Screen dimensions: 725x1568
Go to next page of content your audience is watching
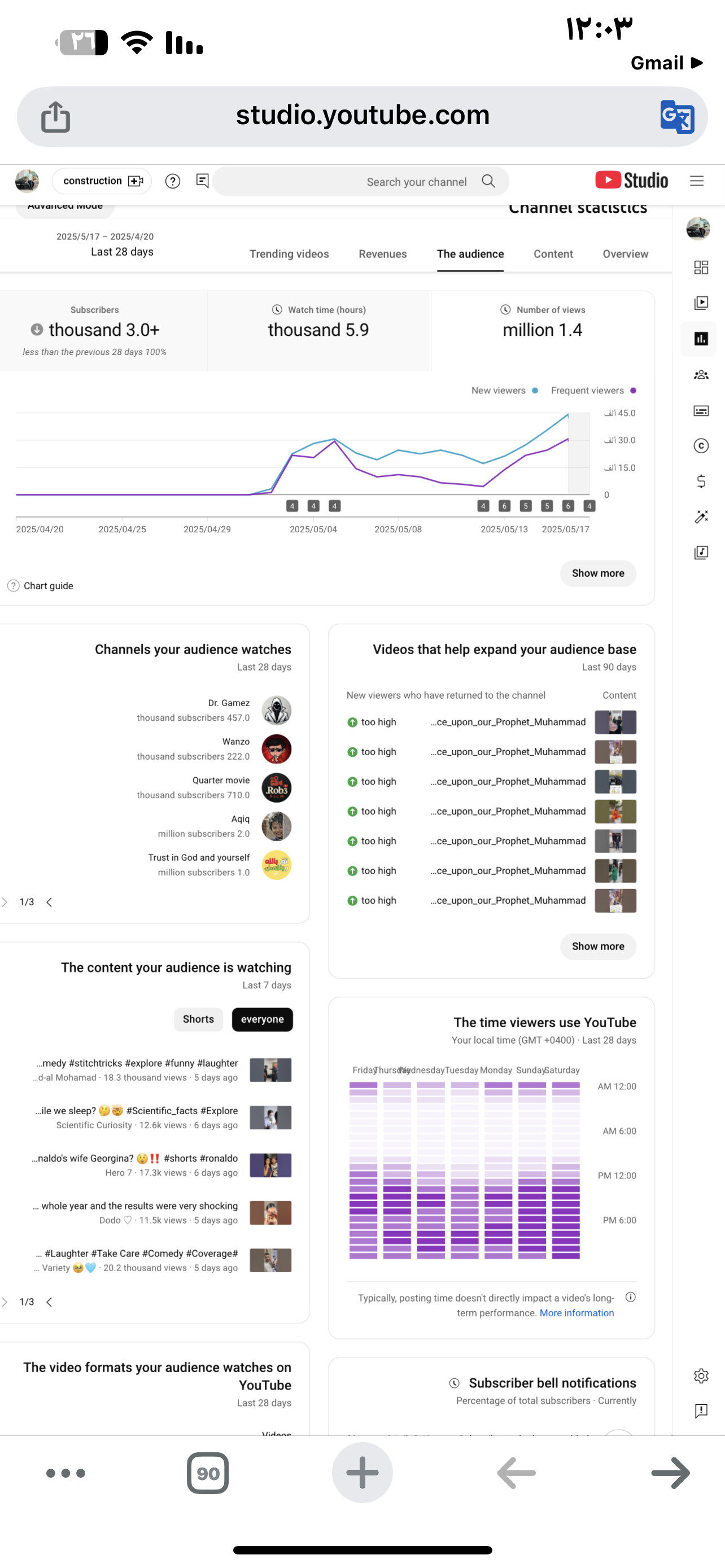coord(49,1302)
